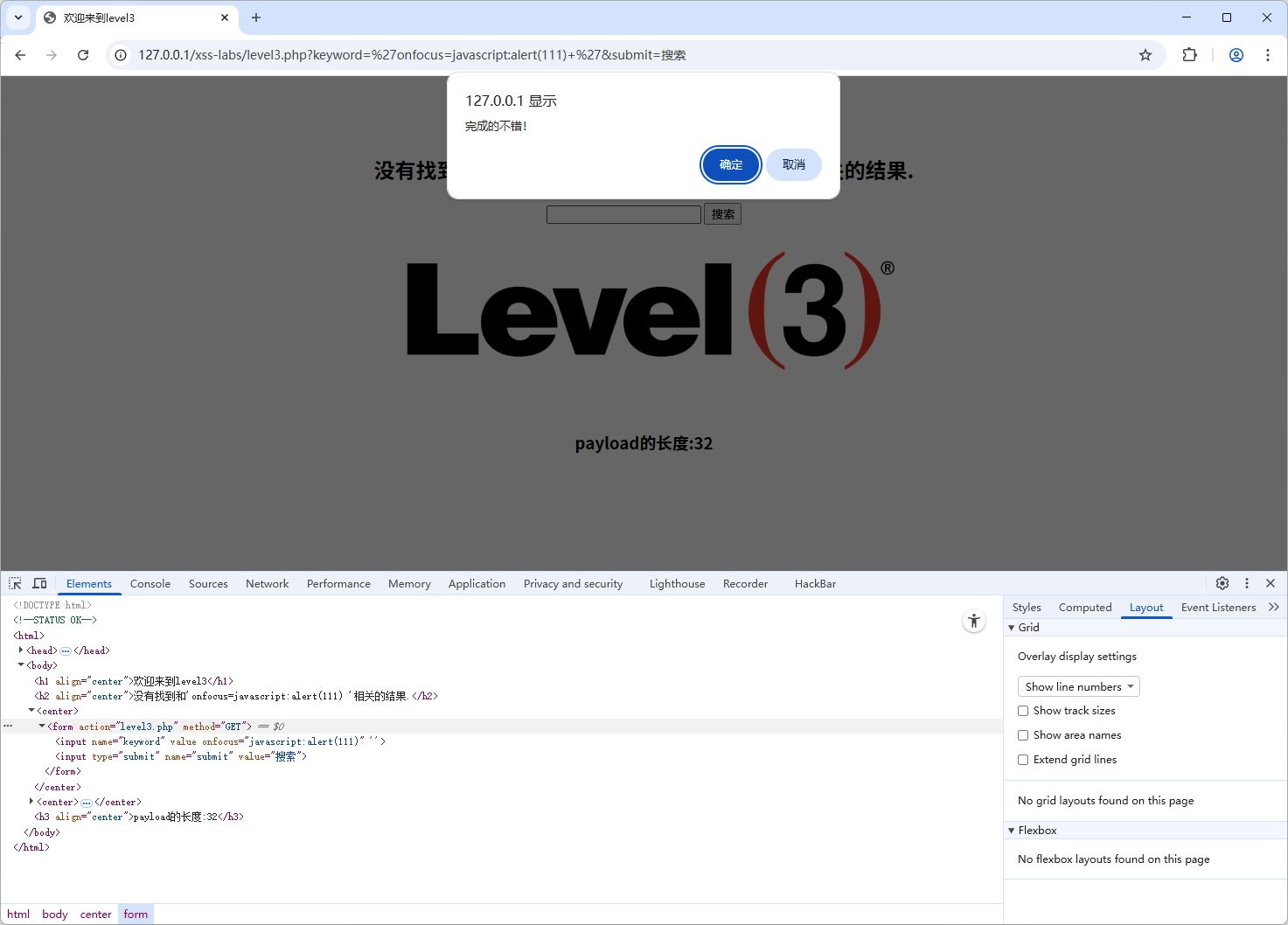Select html in the breadcrumb bar
Viewport: 1288px width, 925px height.
pos(18,914)
